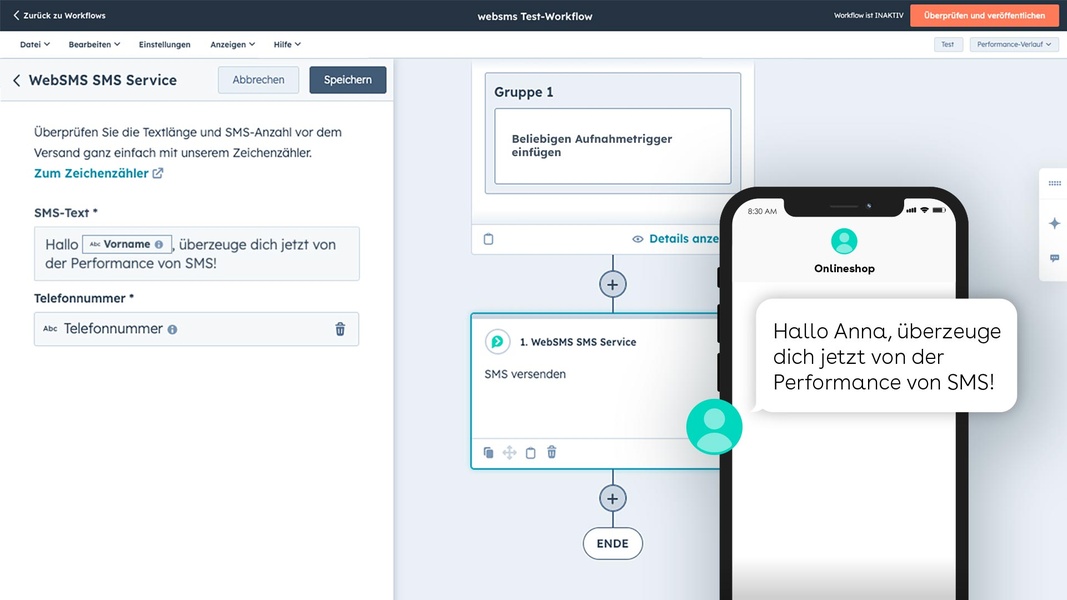
Task: Click the move icon on WebSMS action
Action: pyautogui.click(x=510, y=452)
